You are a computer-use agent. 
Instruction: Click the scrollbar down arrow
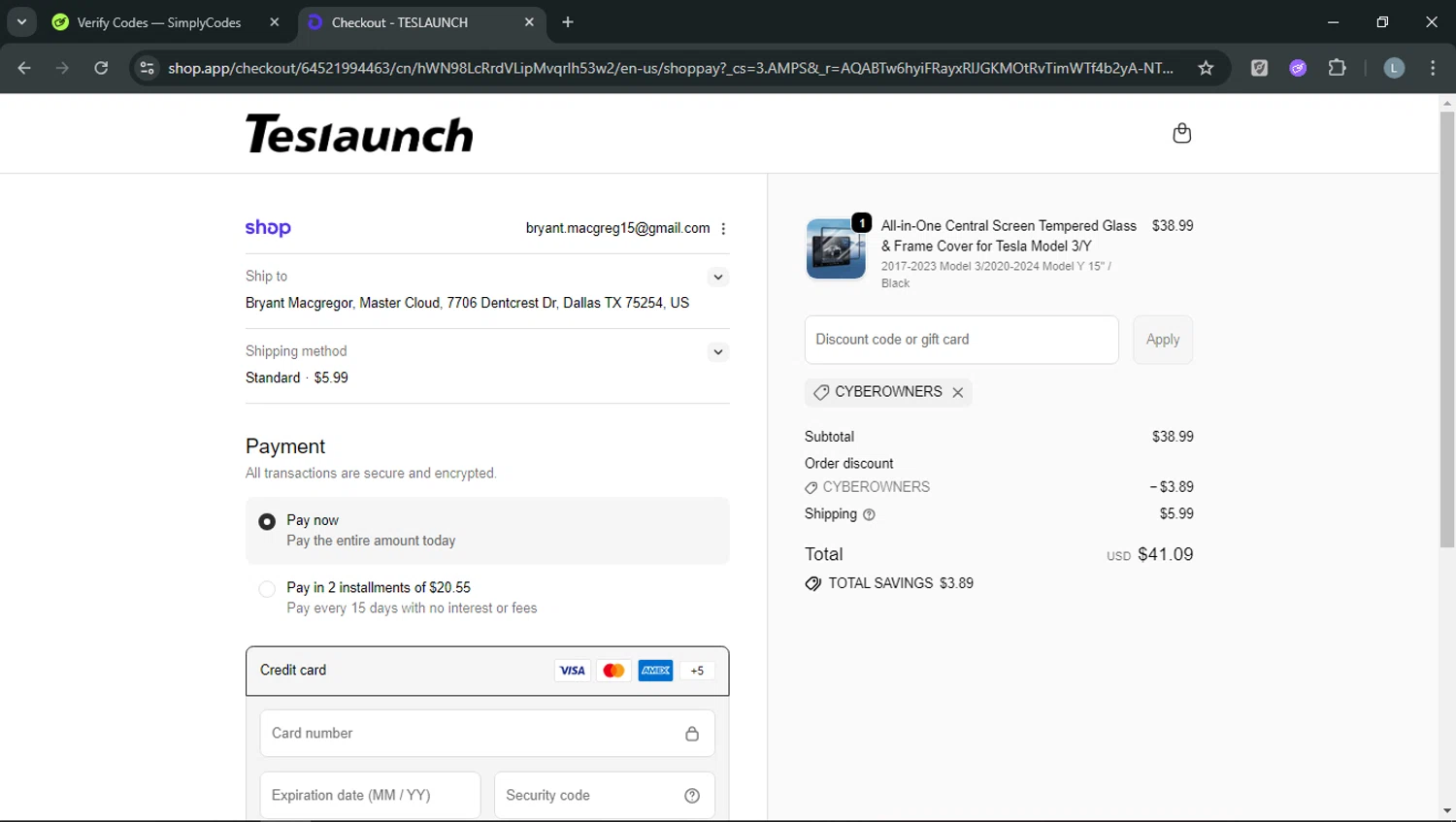[x=1447, y=811]
